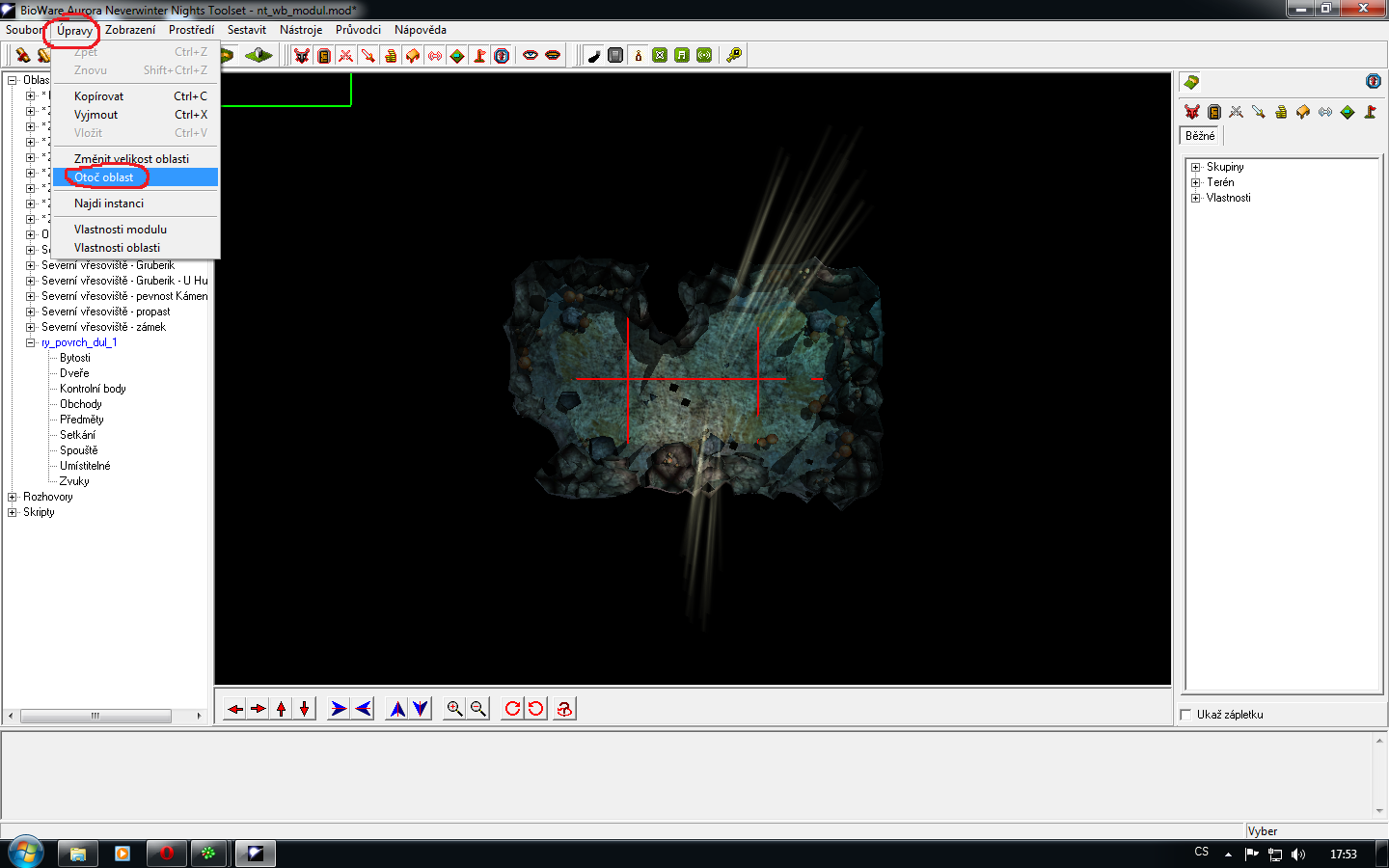The width and height of the screenshot is (1389, 868).
Task: Select the gold coins merchant icon in right panel
Action: tap(1281, 112)
